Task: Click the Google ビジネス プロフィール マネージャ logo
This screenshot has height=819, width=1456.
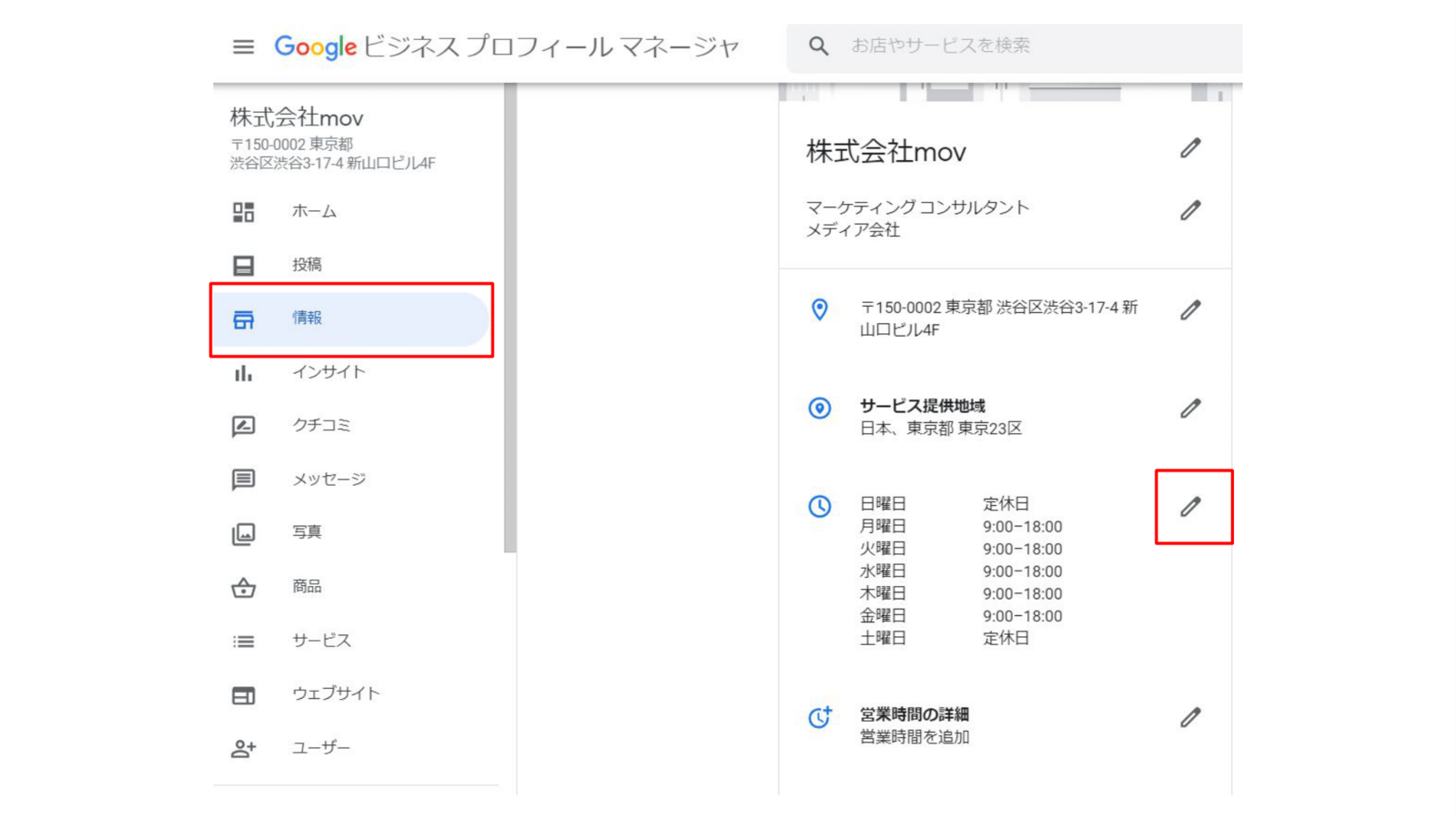Action: pyautogui.click(x=507, y=46)
